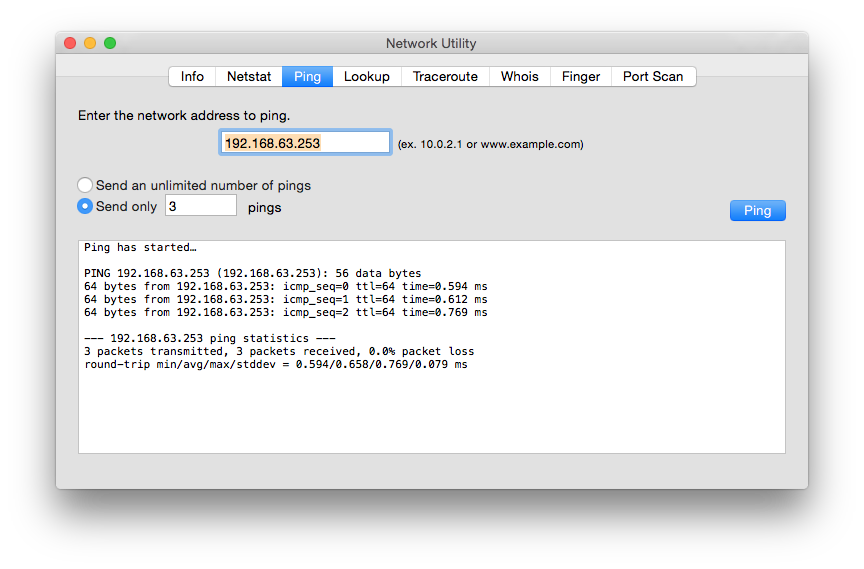Click the icmp_seq=2 result line
This screenshot has height=569, width=864.
285,312
